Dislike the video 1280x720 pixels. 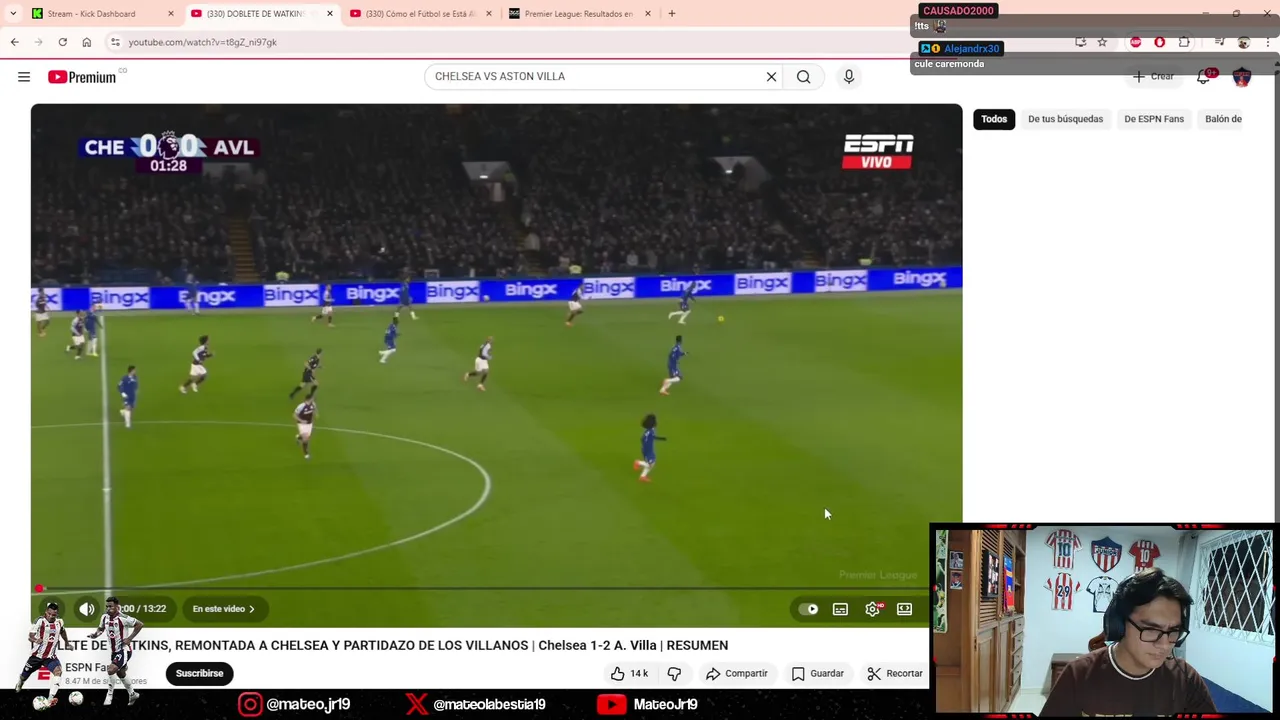tap(674, 674)
